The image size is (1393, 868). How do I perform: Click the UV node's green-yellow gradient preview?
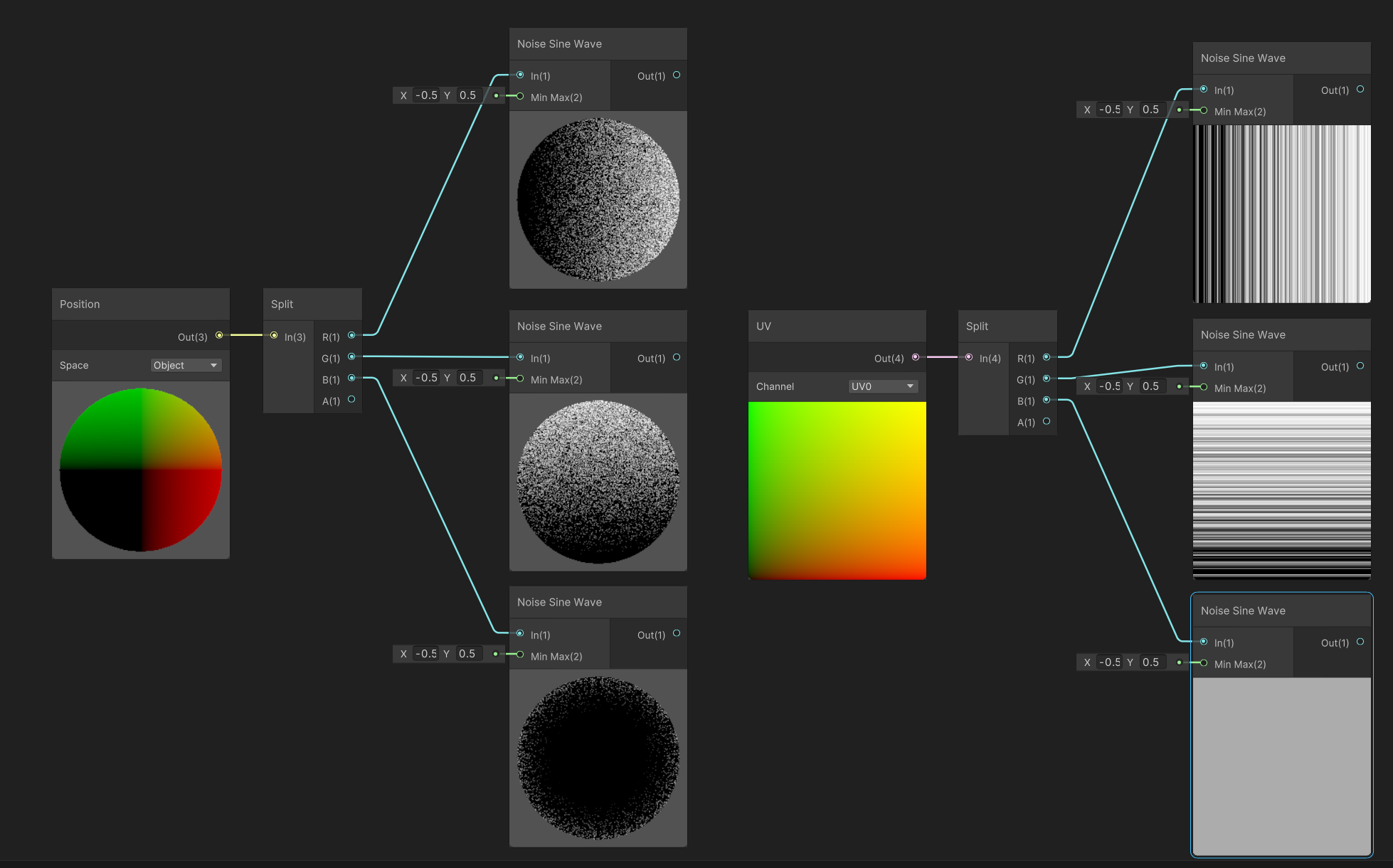pyautogui.click(x=837, y=490)
